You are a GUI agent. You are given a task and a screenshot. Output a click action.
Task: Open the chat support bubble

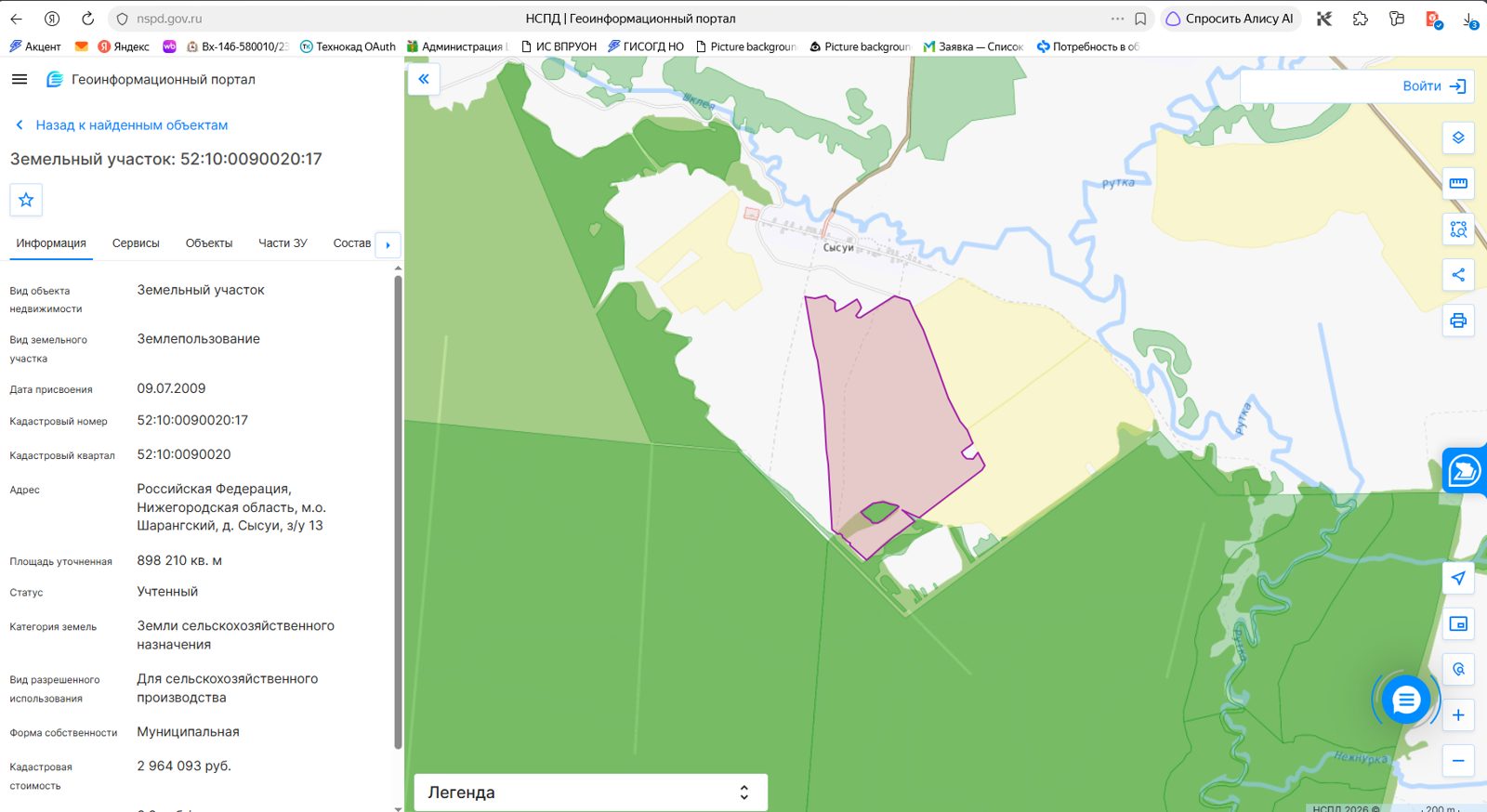[x=1406, y=700]
